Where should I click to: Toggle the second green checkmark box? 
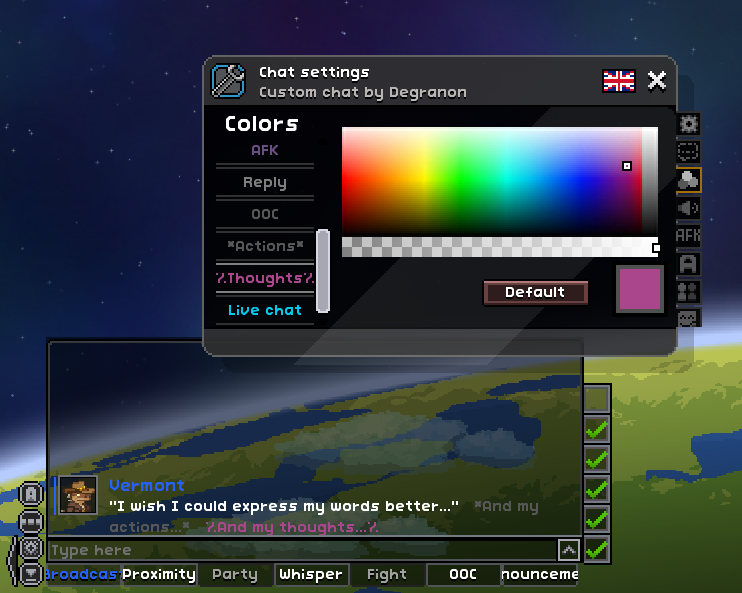[597, 460]
